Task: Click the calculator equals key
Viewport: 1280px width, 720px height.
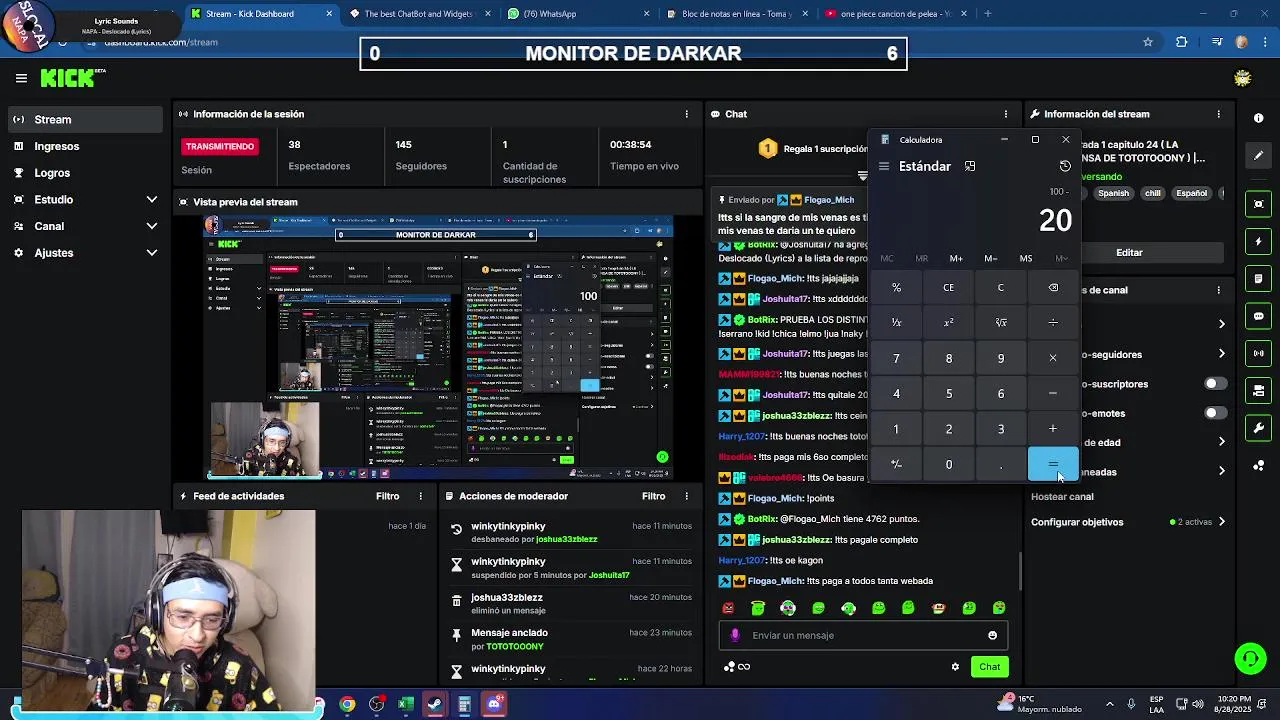Action: coord(1053,464)
